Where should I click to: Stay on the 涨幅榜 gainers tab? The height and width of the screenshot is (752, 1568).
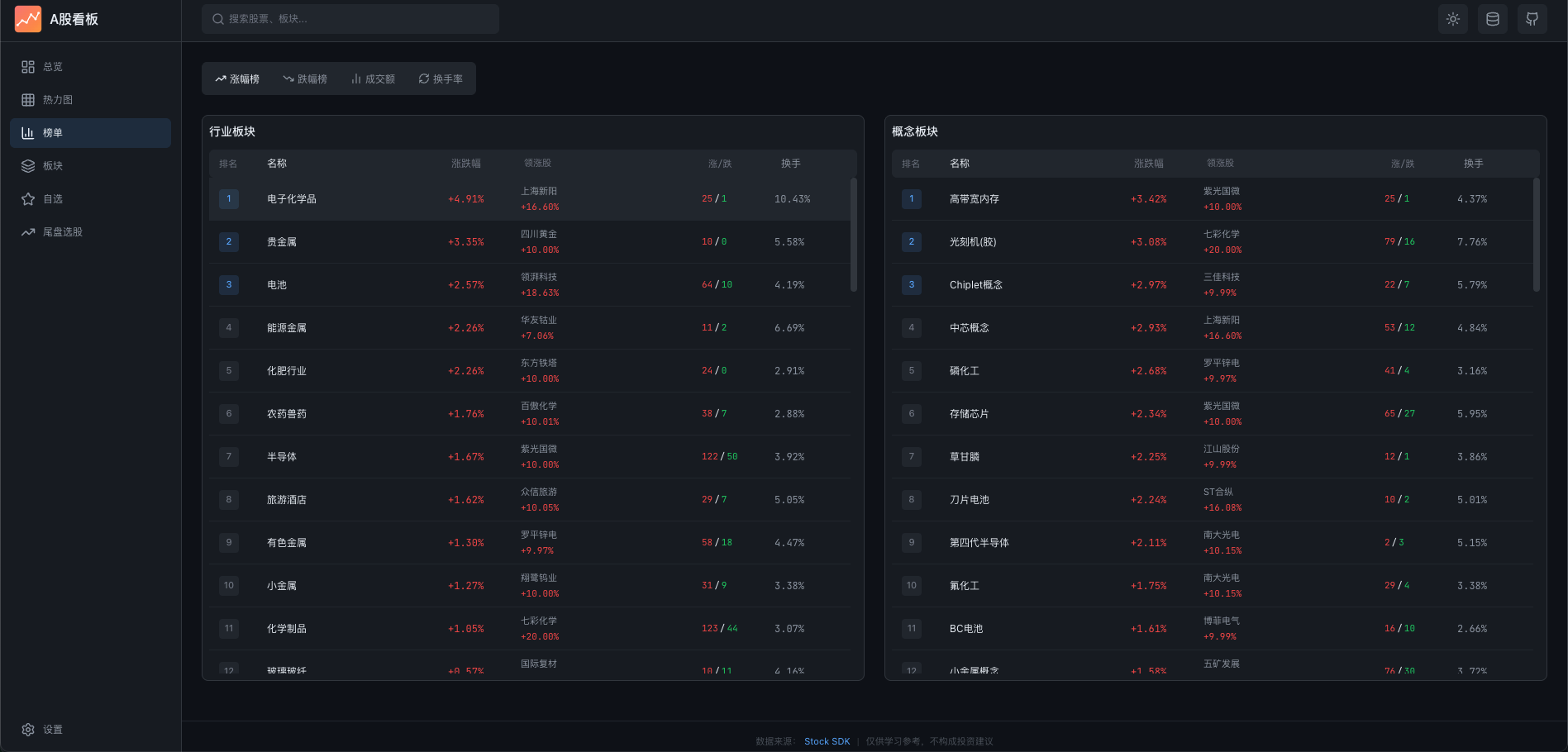[239, 79]
